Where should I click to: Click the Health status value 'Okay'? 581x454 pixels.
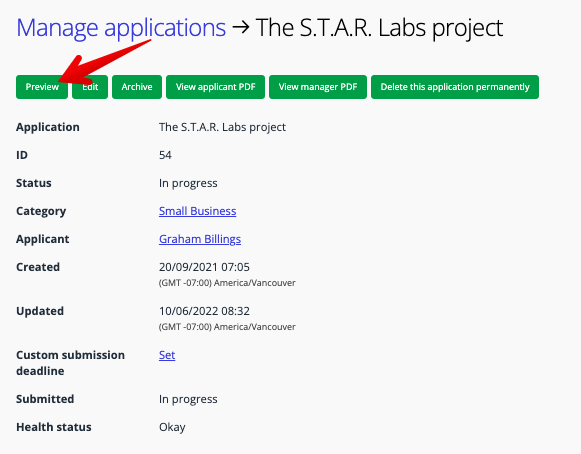(172, 427)
